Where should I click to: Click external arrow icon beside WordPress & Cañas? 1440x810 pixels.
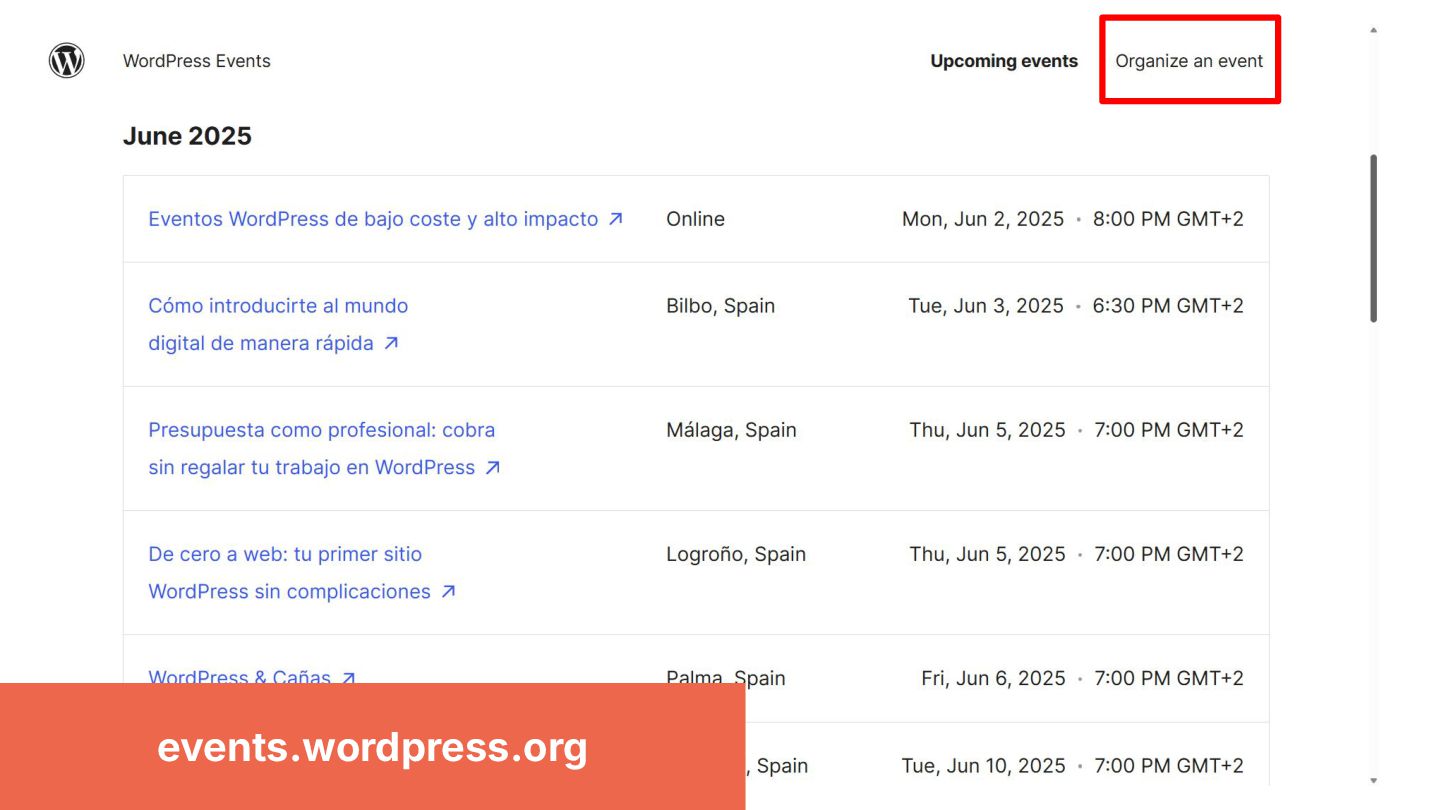pyautogui.click(x=348, y=676)
